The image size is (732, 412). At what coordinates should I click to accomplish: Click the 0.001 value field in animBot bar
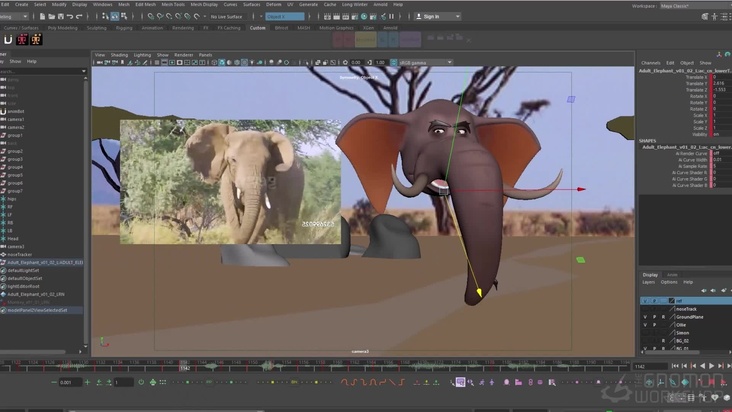coord(69,383)
